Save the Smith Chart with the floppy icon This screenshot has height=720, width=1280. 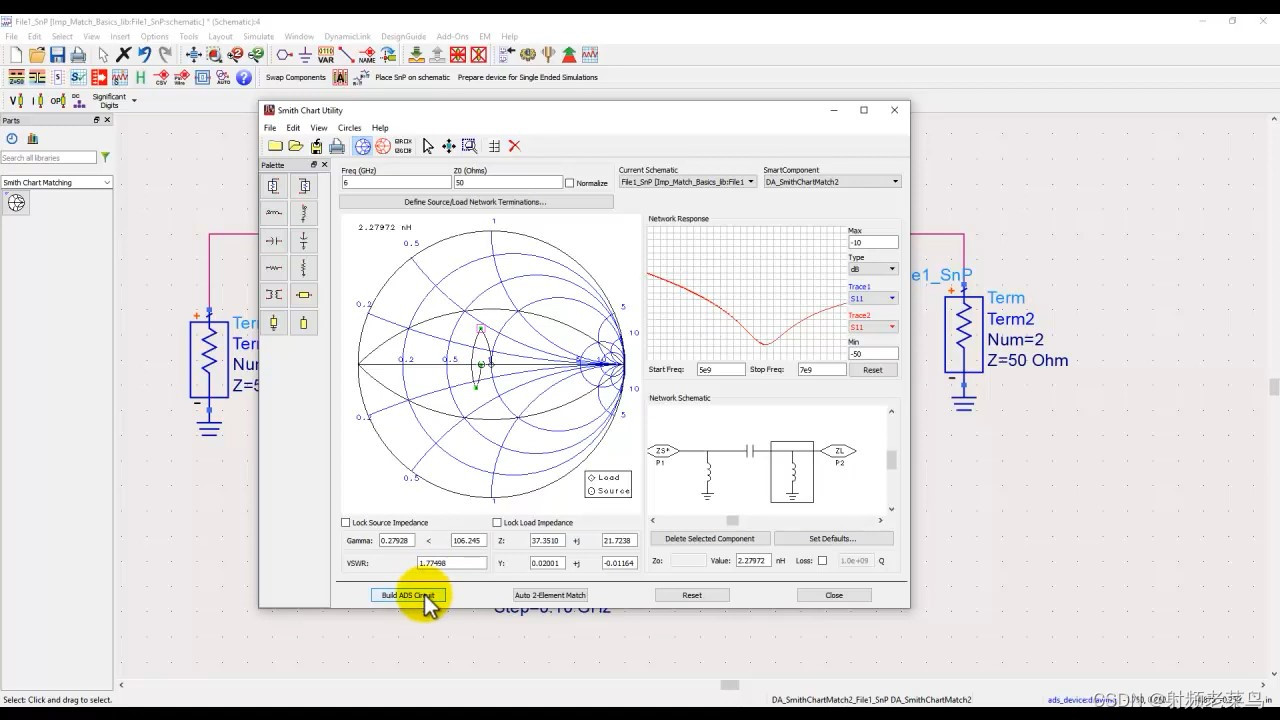point(316,146)
